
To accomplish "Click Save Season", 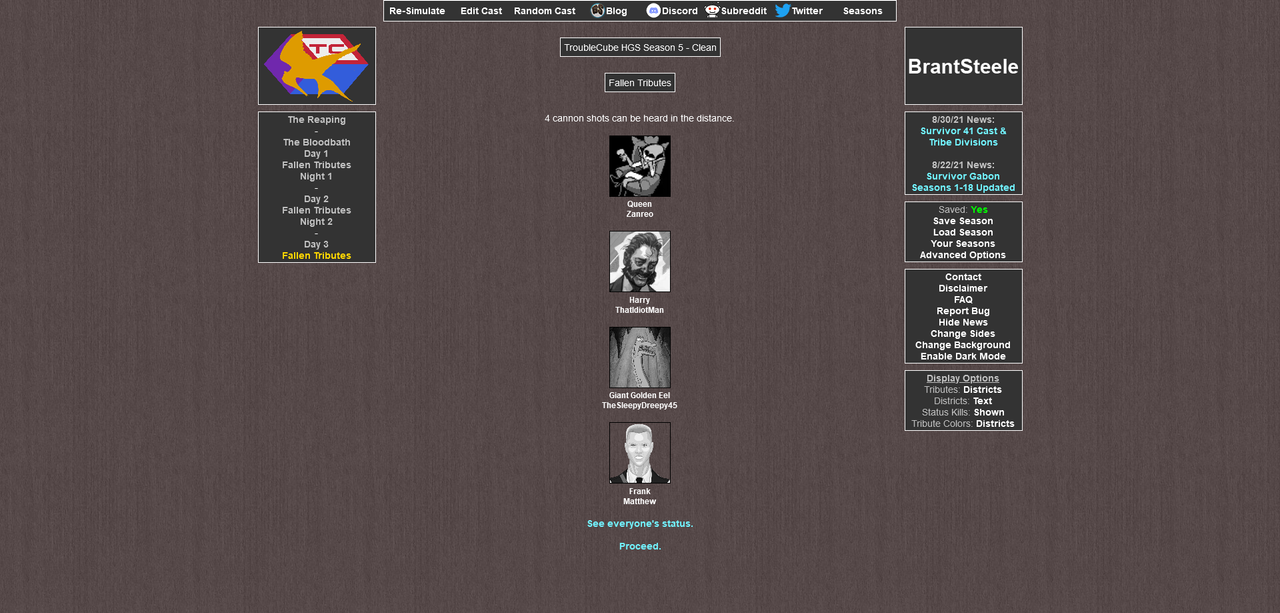I will coord(963,221).
